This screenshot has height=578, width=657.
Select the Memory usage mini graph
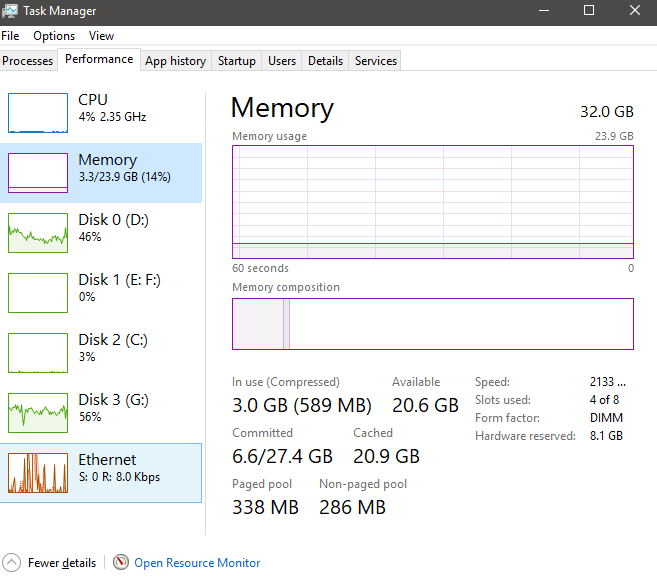click(38, 173)
